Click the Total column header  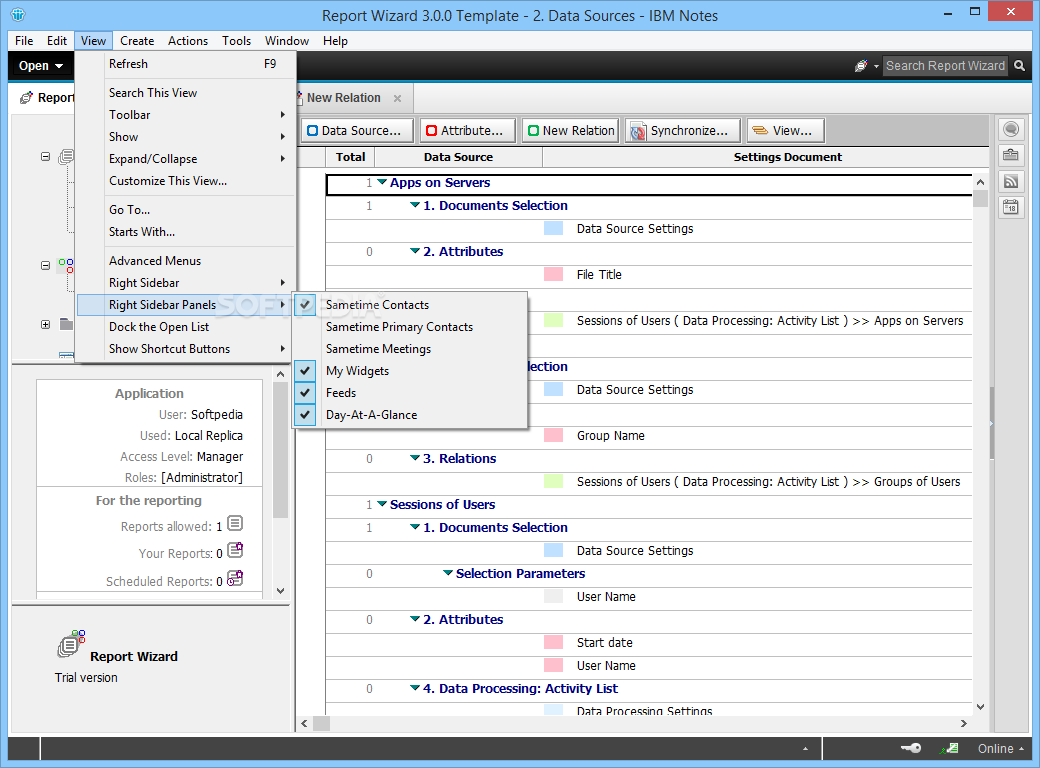350,157
